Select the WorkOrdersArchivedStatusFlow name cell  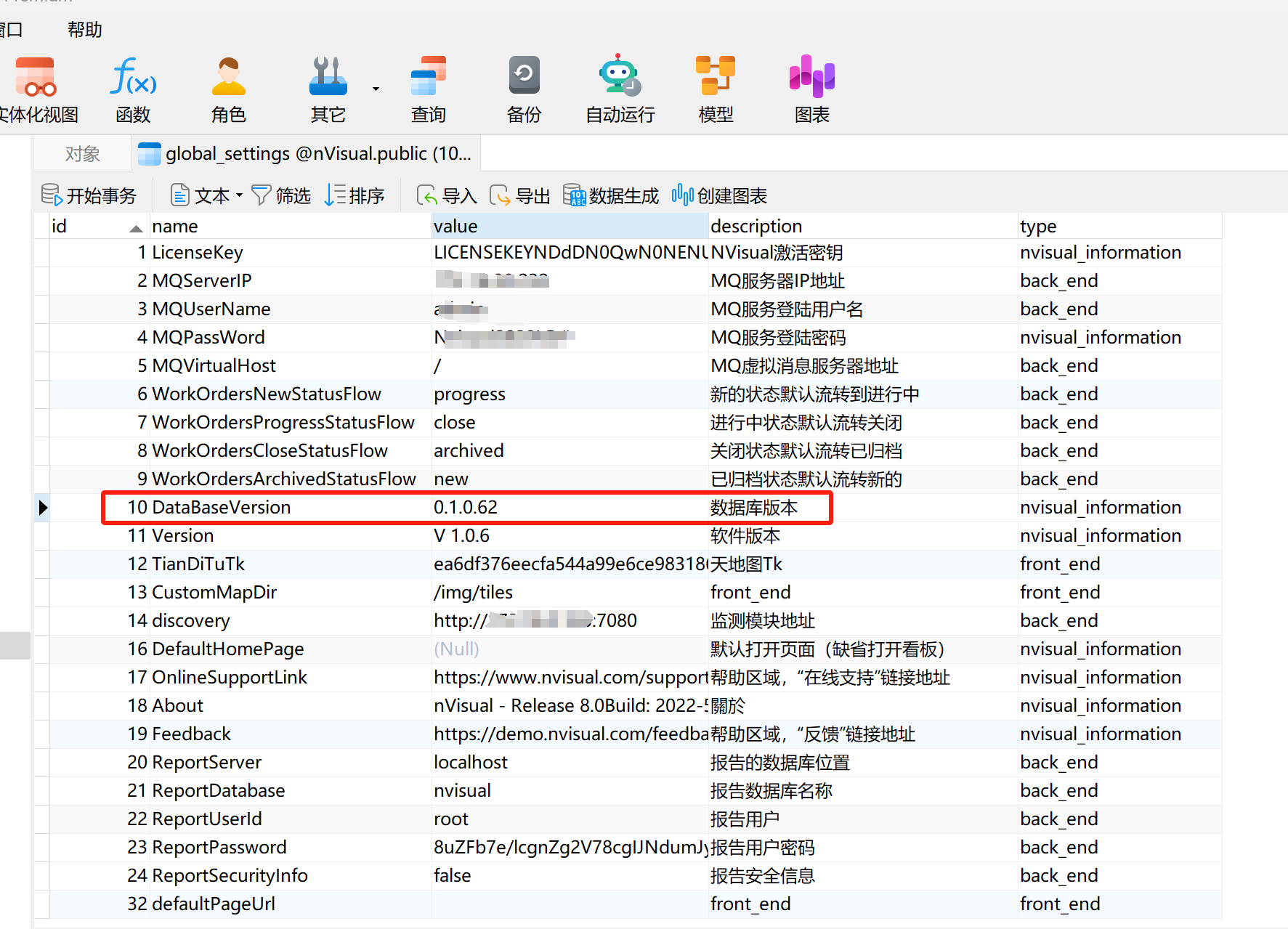[291, 479]
